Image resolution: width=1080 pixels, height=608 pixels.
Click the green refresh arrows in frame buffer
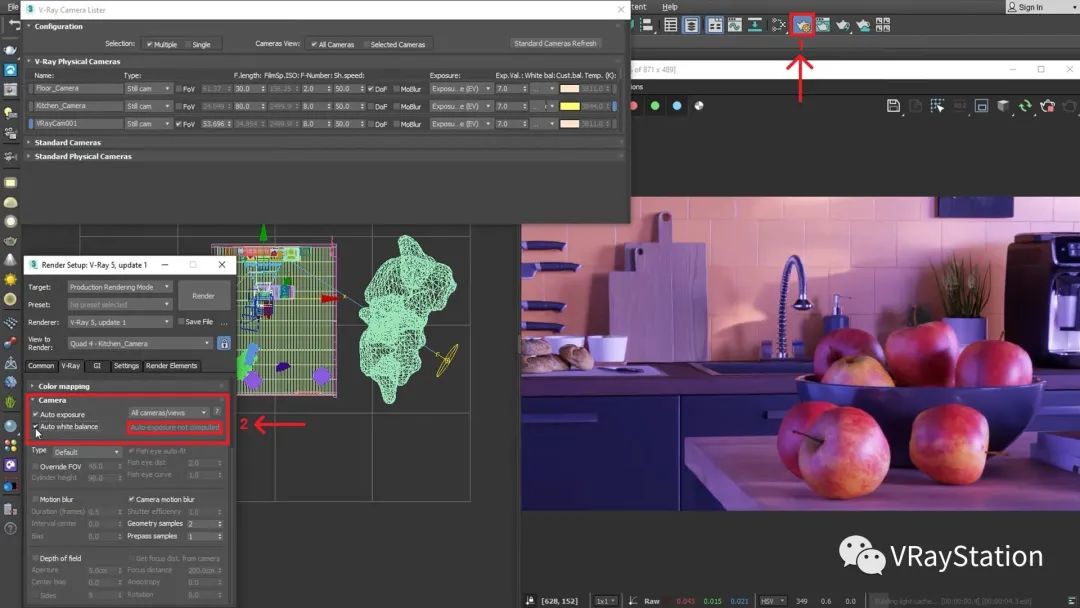pos(1025,106)
